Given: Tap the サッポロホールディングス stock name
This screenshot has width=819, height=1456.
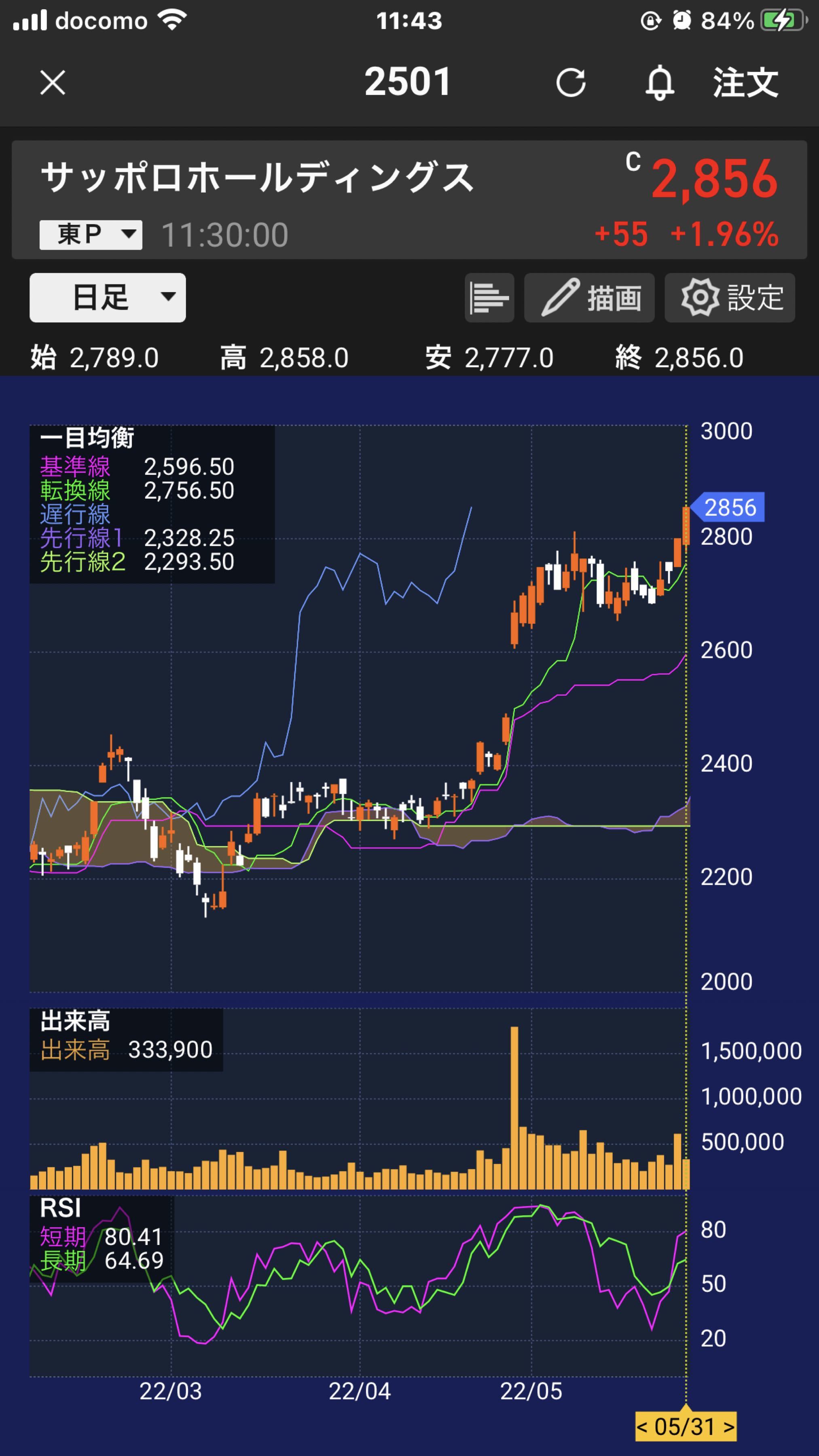Looking at the screenshot, I should coord(257,178).
